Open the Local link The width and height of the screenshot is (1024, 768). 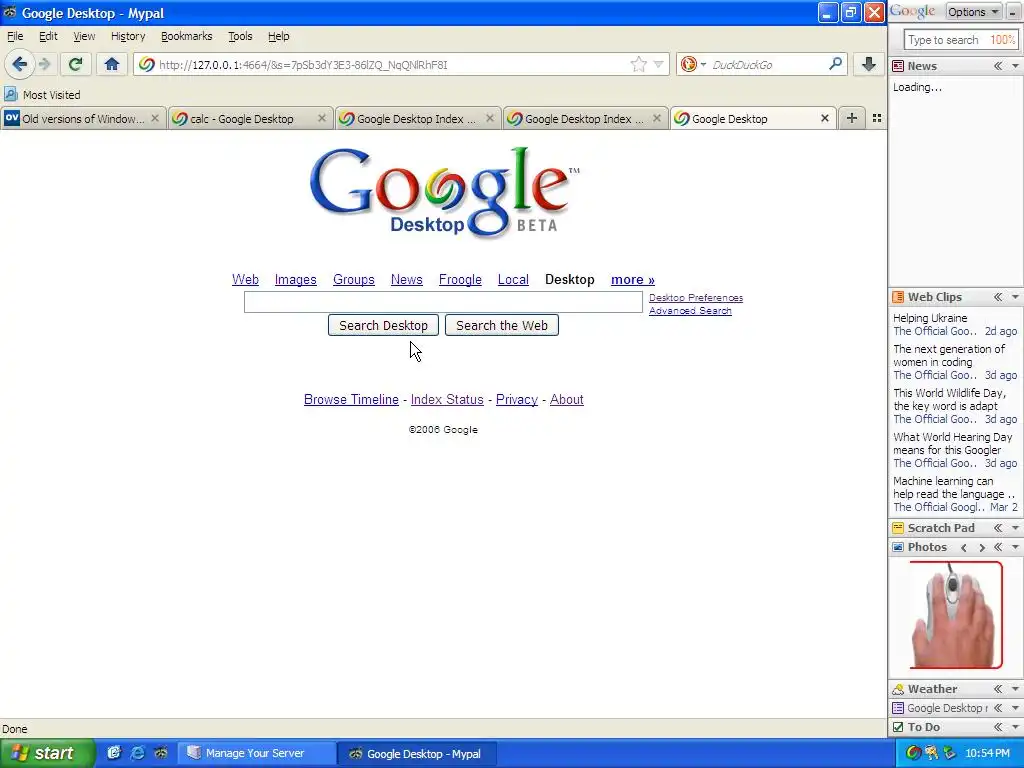(x=513, y=280)
